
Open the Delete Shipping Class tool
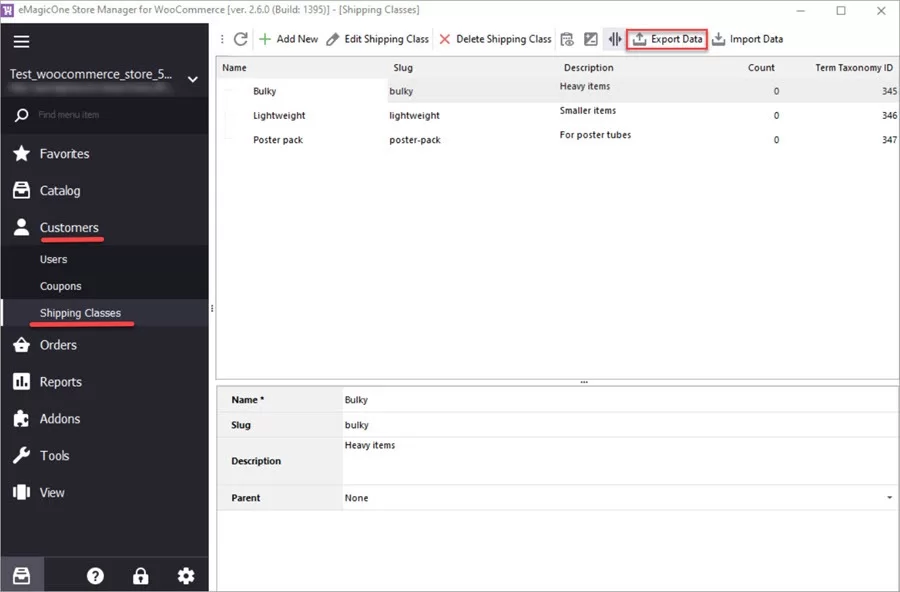496,39
